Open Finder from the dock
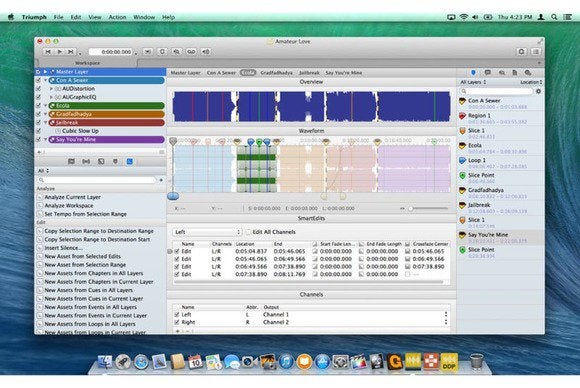 tap(105, 362)
